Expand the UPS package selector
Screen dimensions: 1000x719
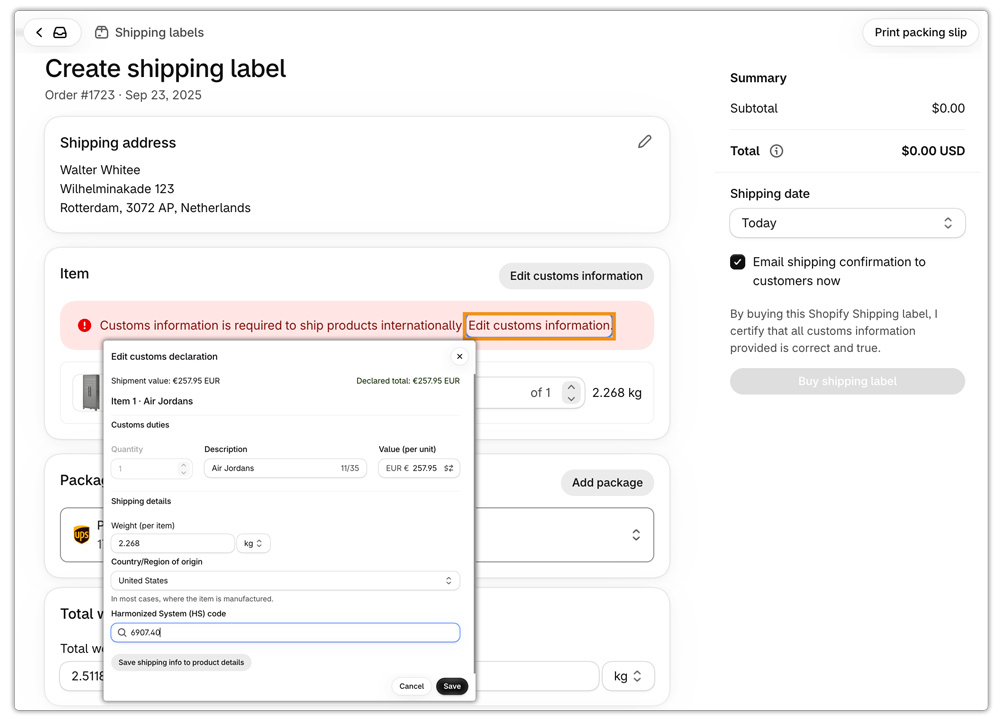click(x=636, y=535)
